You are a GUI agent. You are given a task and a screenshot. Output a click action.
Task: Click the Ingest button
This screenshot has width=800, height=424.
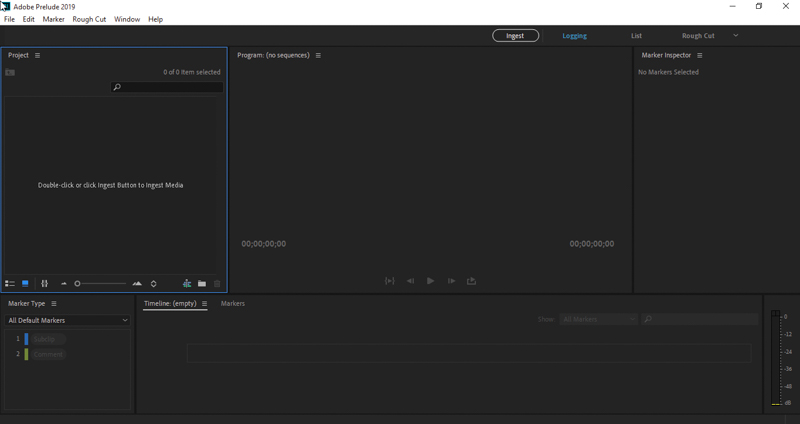[515, 36]
